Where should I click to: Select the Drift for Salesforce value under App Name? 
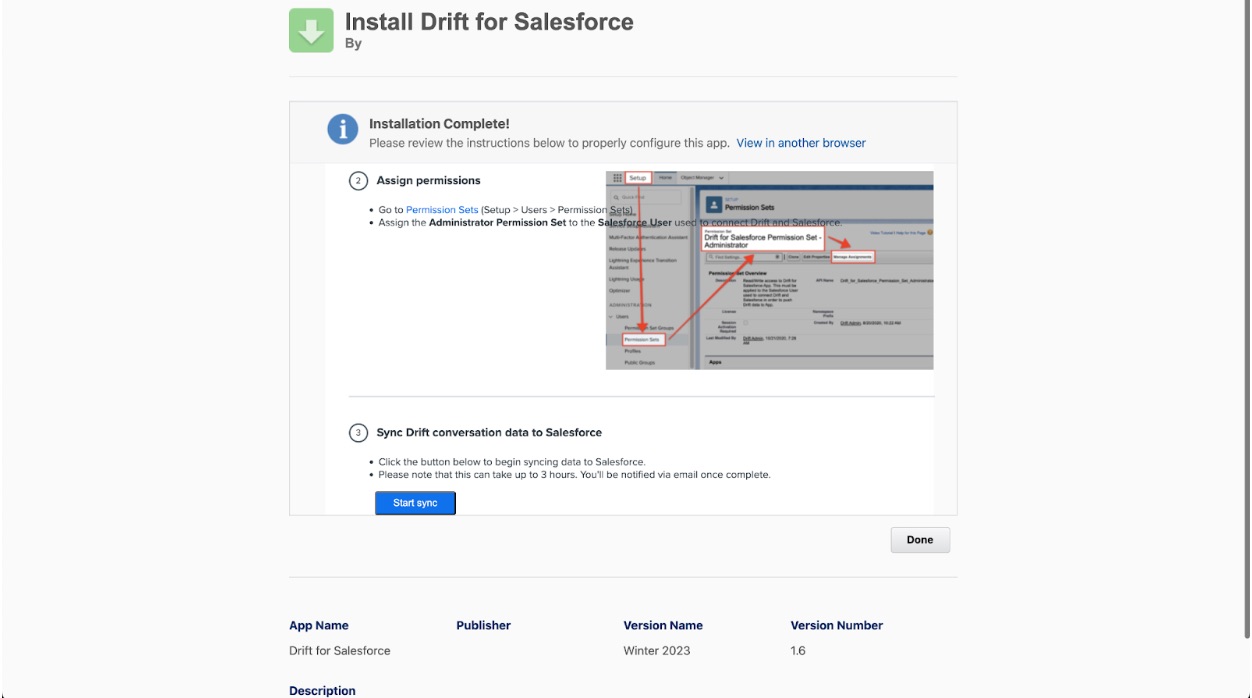point(340,651)
